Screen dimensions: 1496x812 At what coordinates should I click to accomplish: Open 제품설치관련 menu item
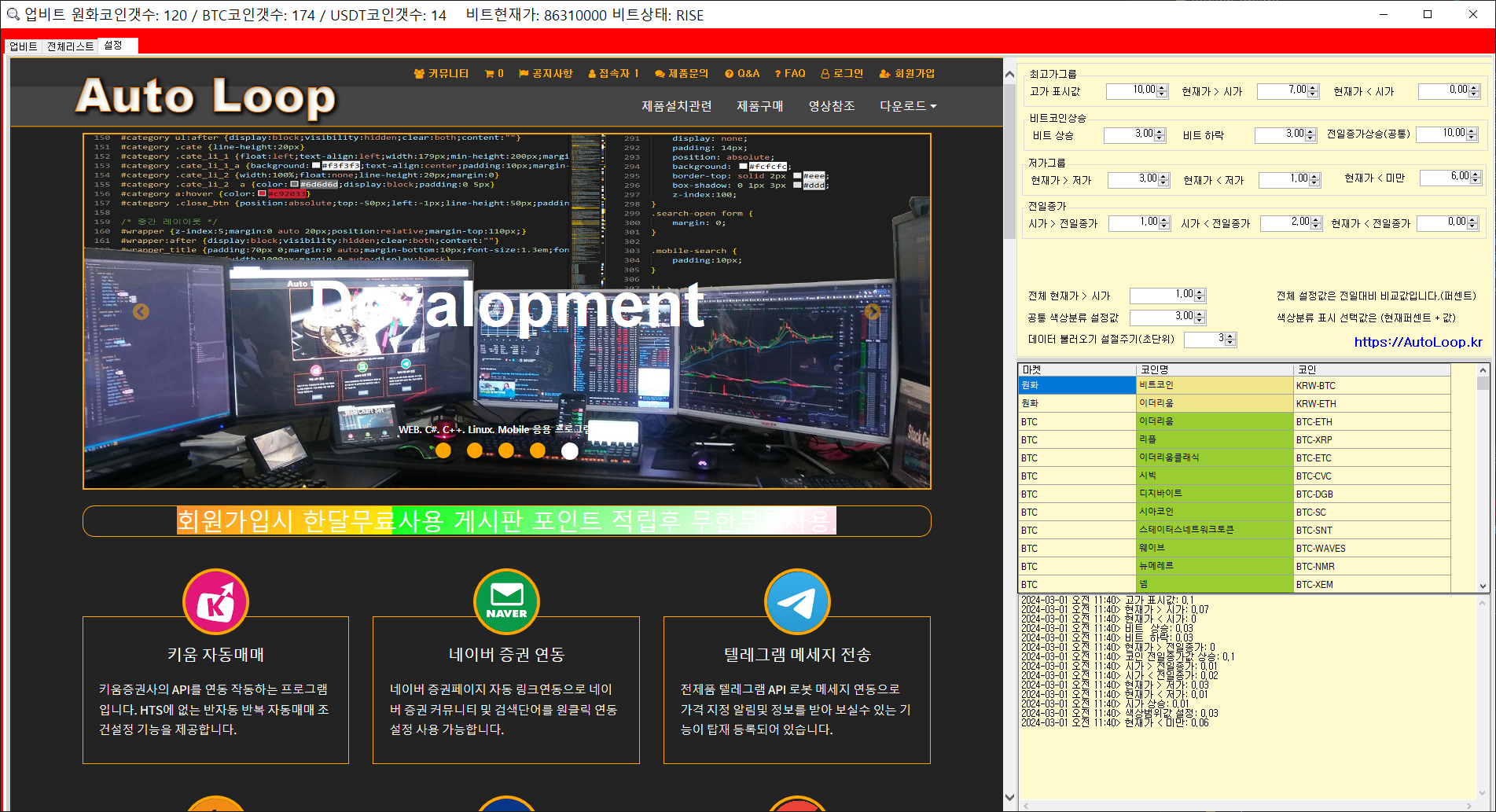(677, 106)
